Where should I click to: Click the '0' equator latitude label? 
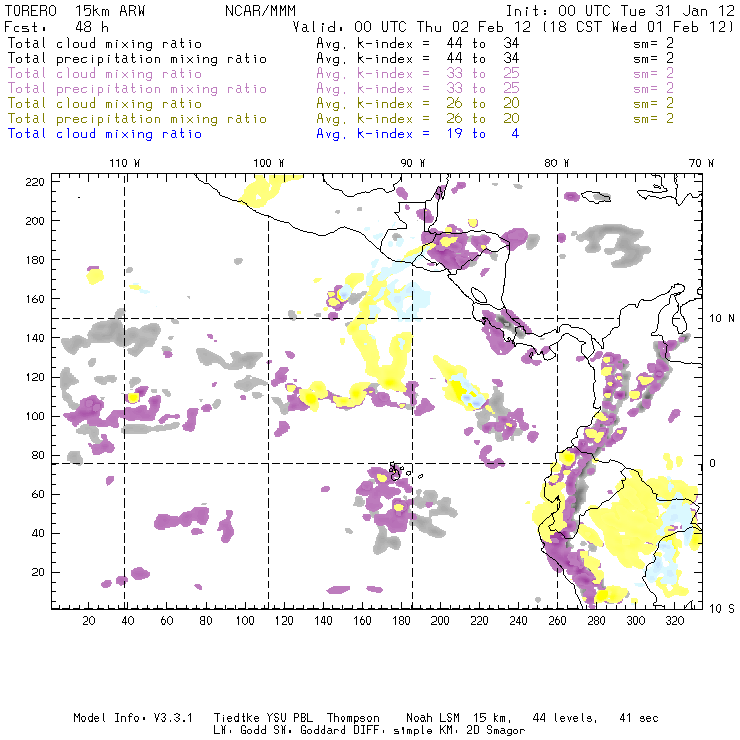coord(713,463)
